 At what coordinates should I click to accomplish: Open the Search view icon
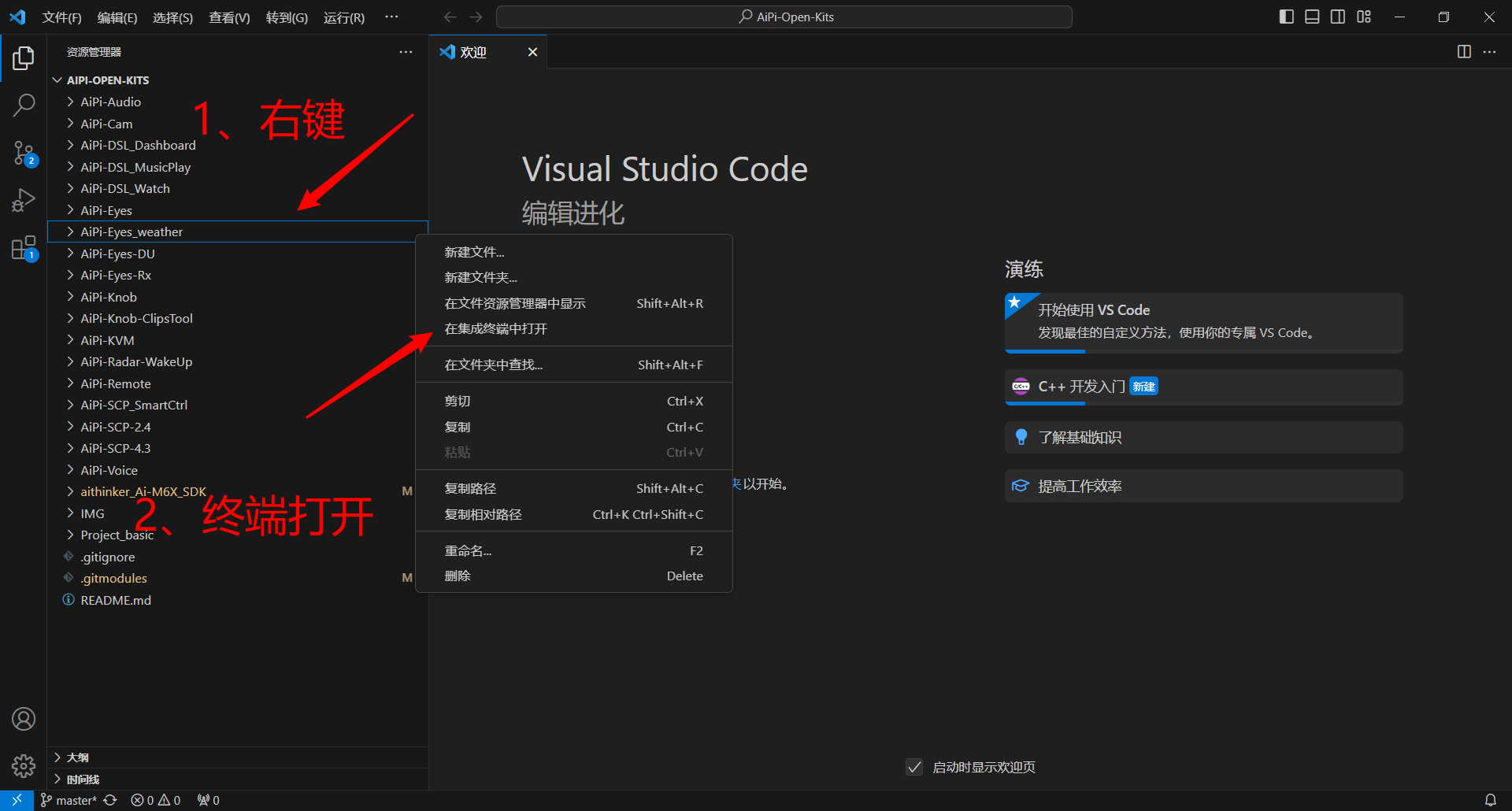coord(24,105)
